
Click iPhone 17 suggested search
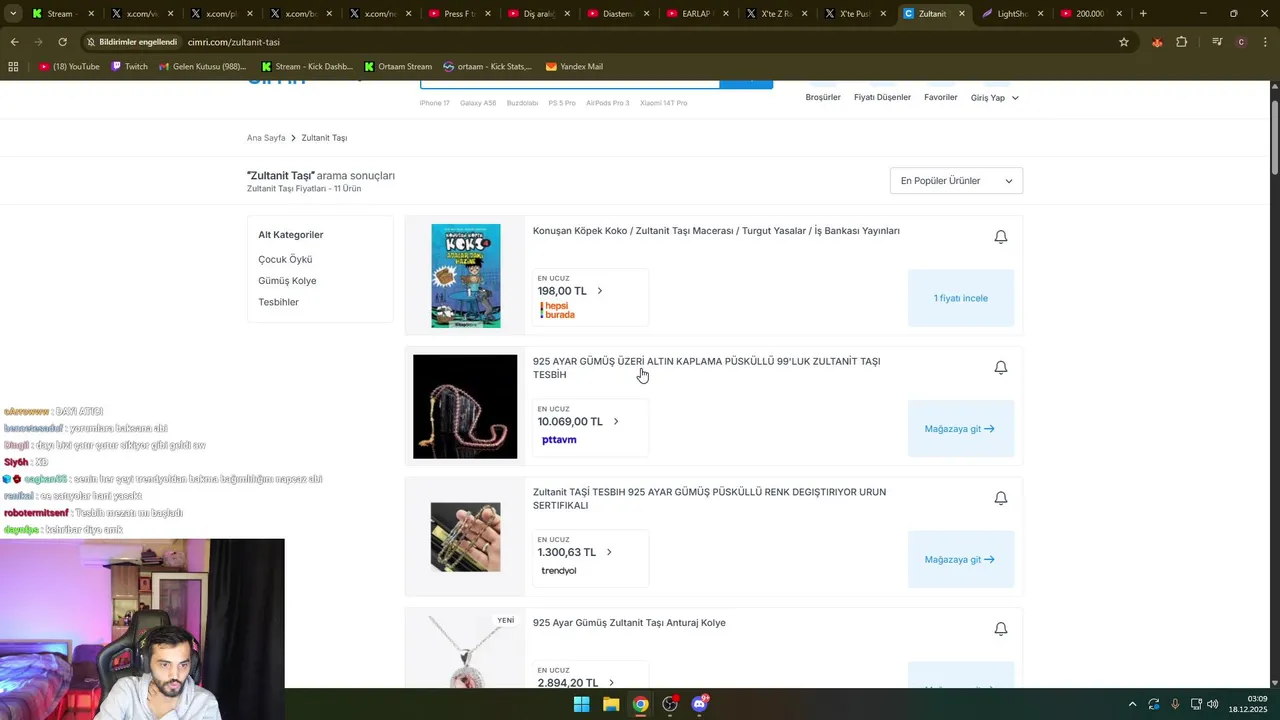click(434, 103)
